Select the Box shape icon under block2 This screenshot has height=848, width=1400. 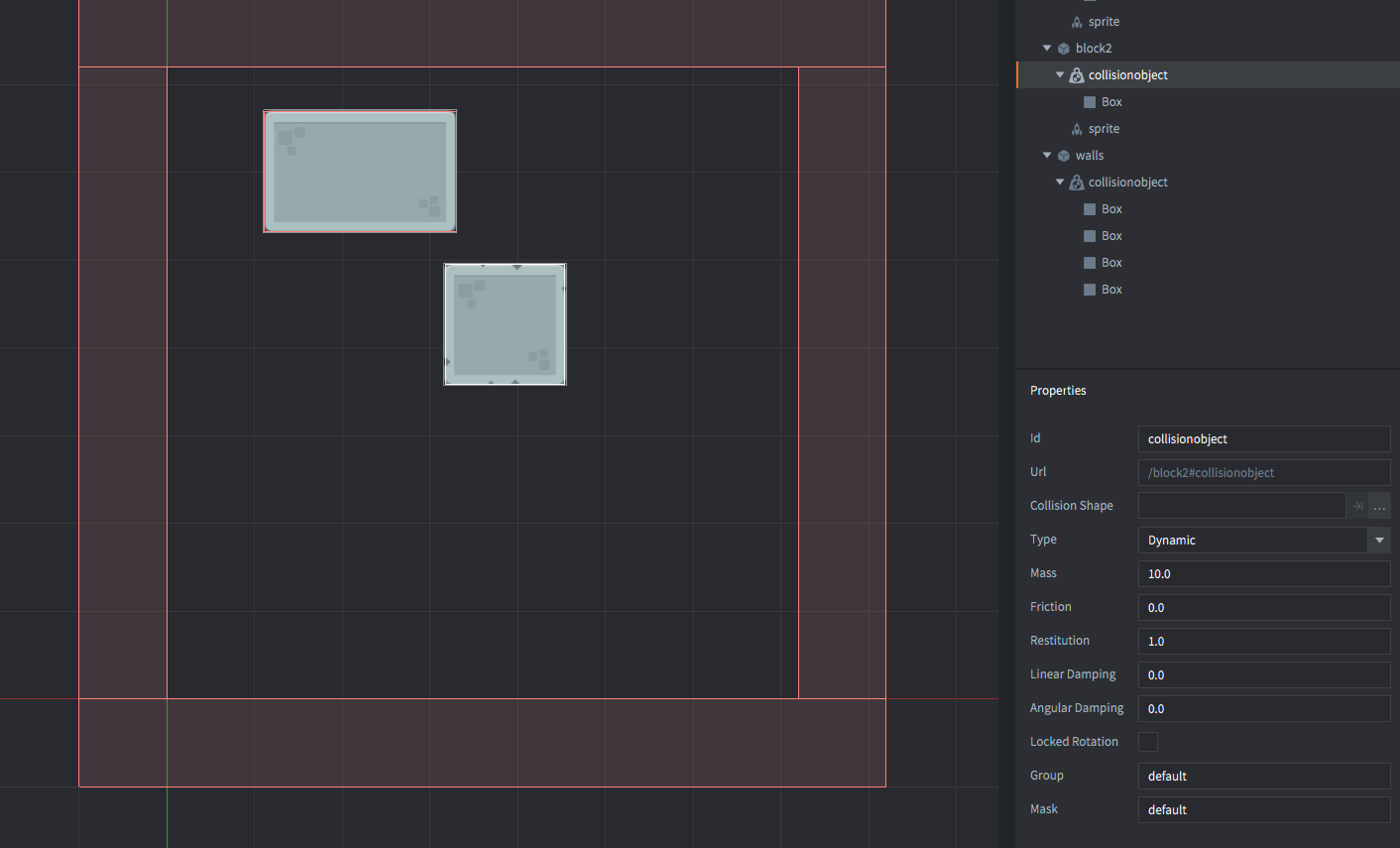tap(1090, 102)
